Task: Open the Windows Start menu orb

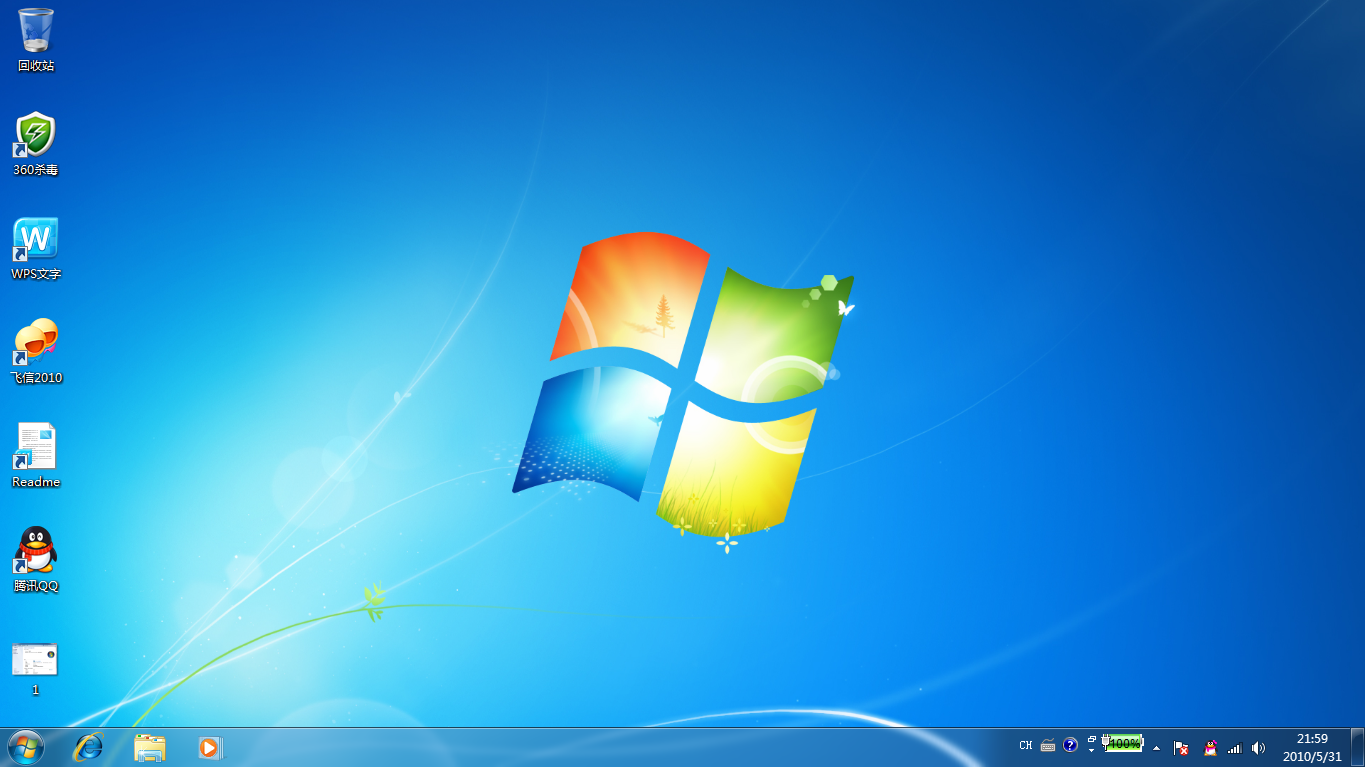Action: 25,747
